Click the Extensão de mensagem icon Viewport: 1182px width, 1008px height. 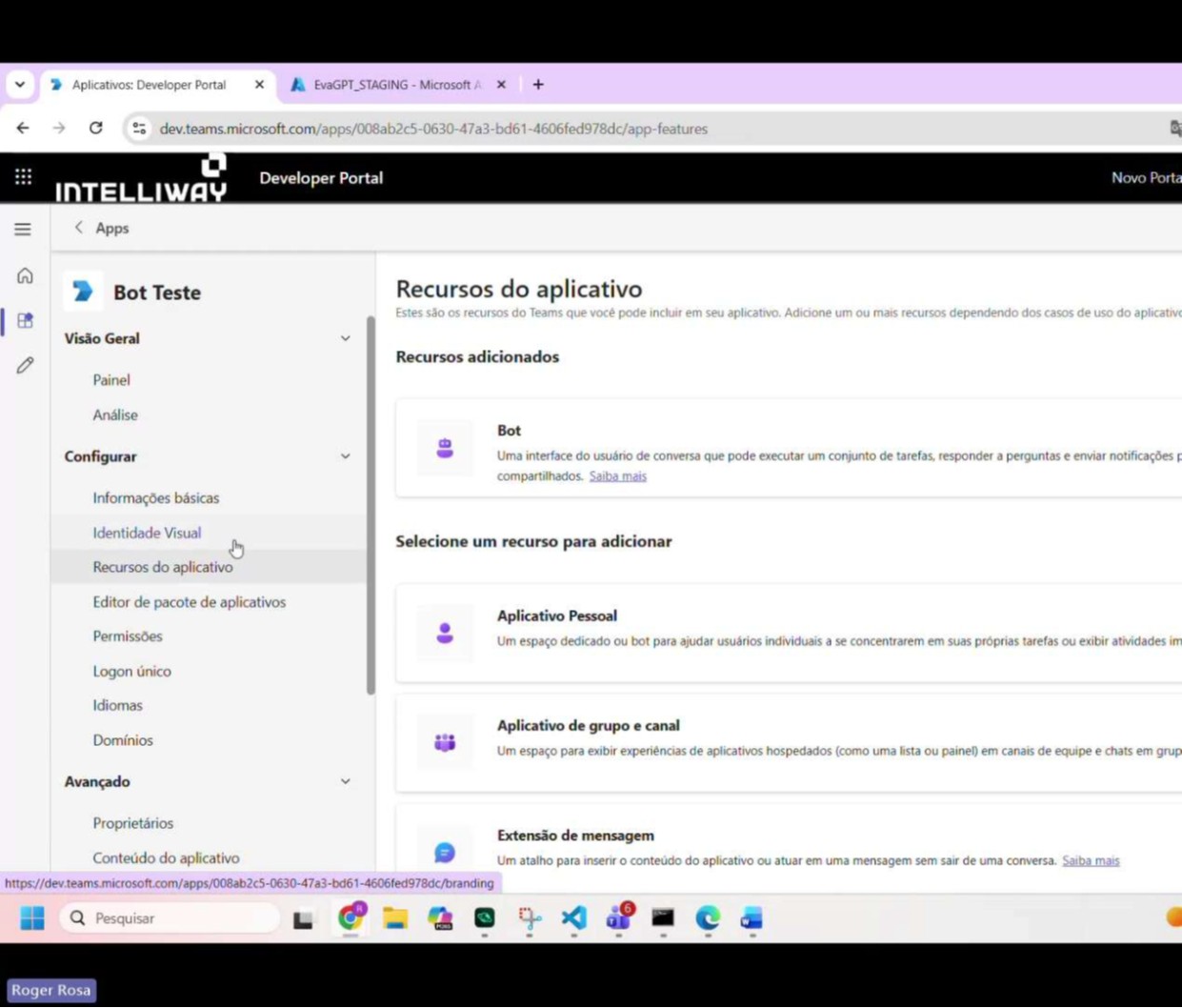tap(445, 852)
